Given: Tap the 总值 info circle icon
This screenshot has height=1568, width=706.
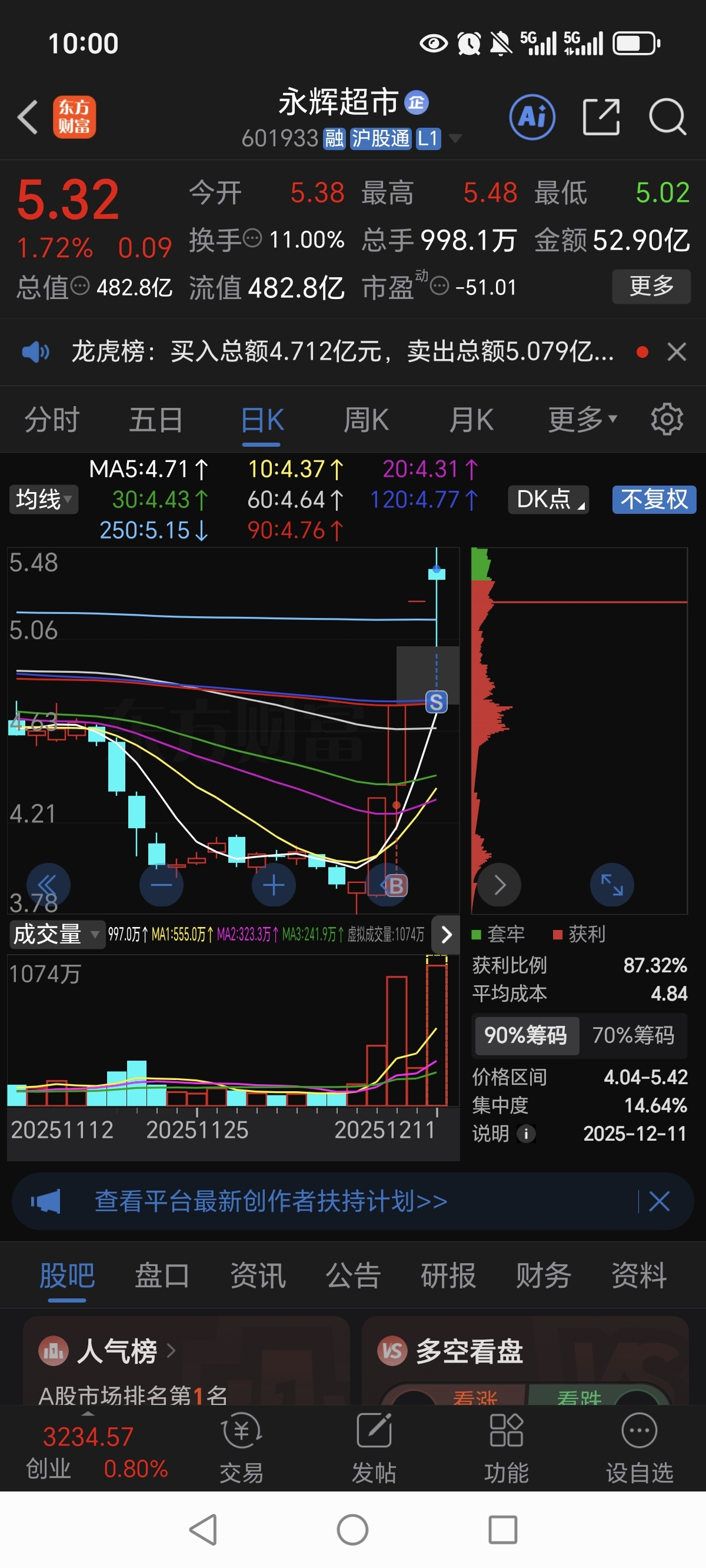Looking at the screenshot, I should coord(80,285).
